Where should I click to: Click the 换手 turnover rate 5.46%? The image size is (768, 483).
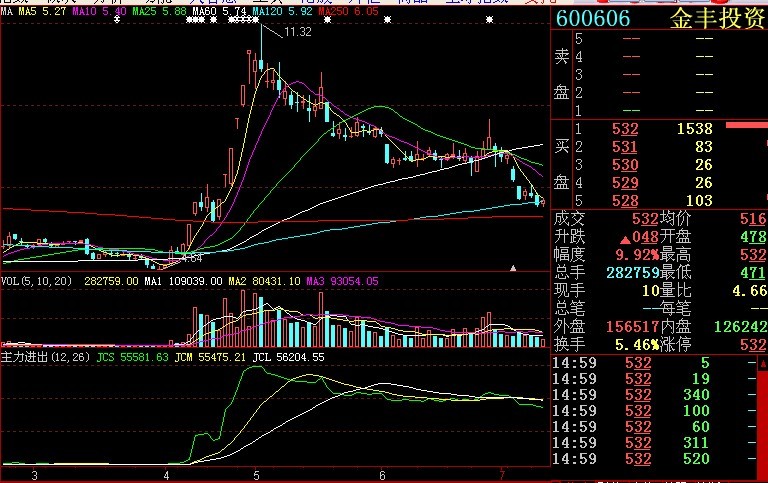pos(637,344)
